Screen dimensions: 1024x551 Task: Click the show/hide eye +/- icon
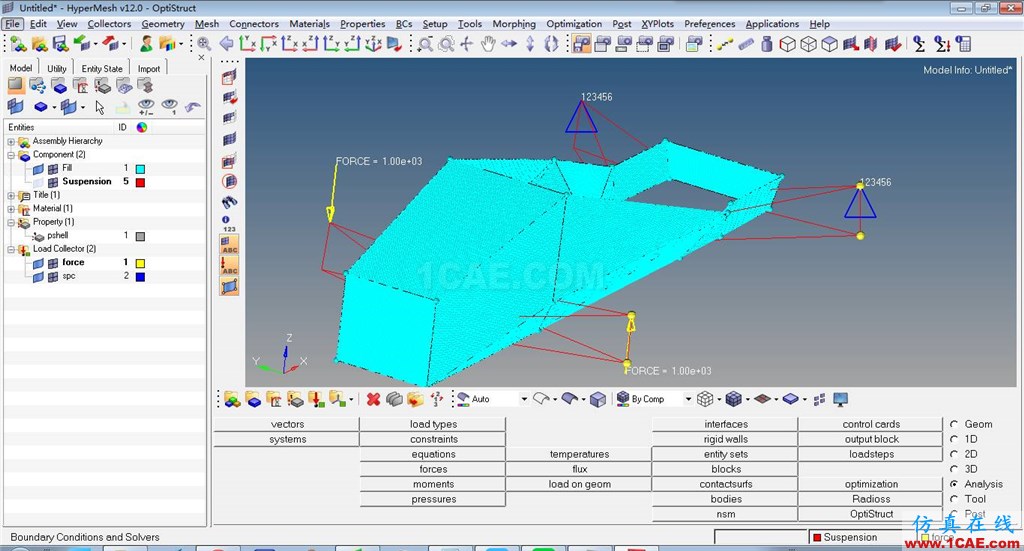pyautogui.click(x=146, y=106)
